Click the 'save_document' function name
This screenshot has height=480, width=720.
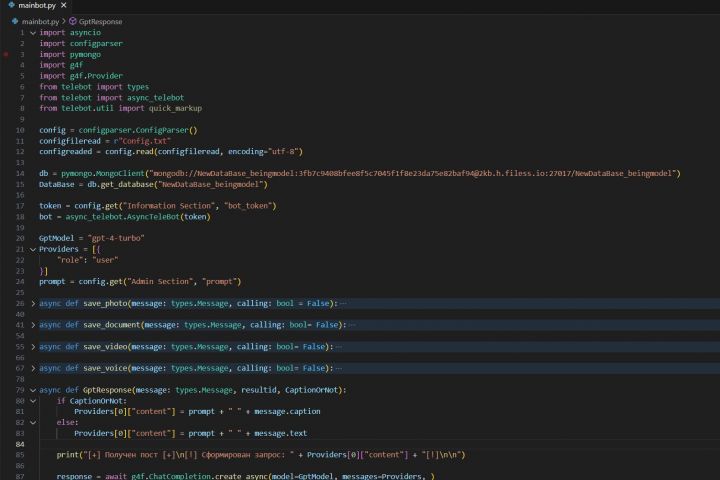tap(112, 325)
